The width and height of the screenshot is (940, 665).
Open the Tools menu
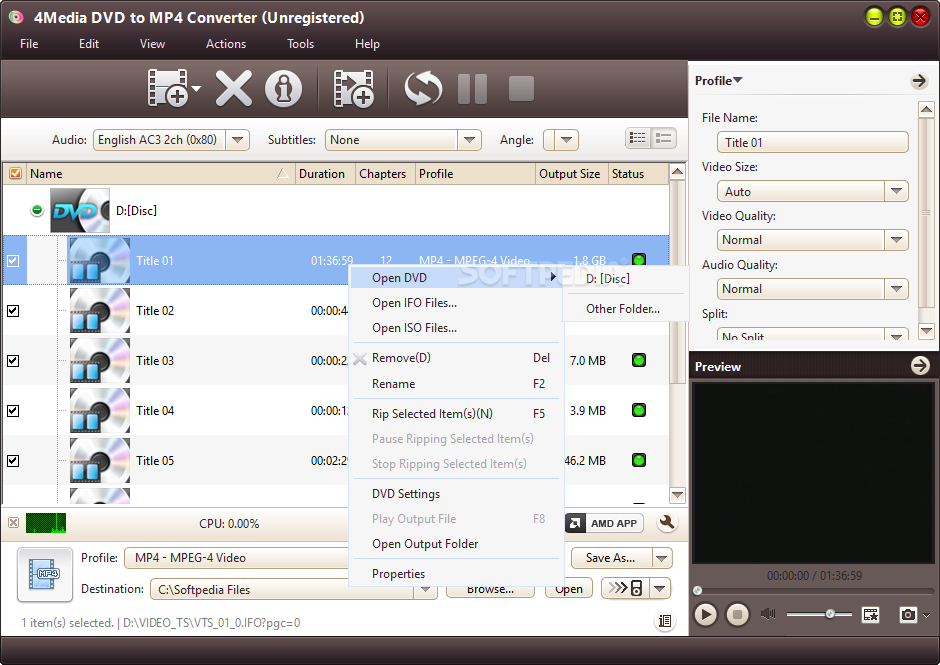300,44
